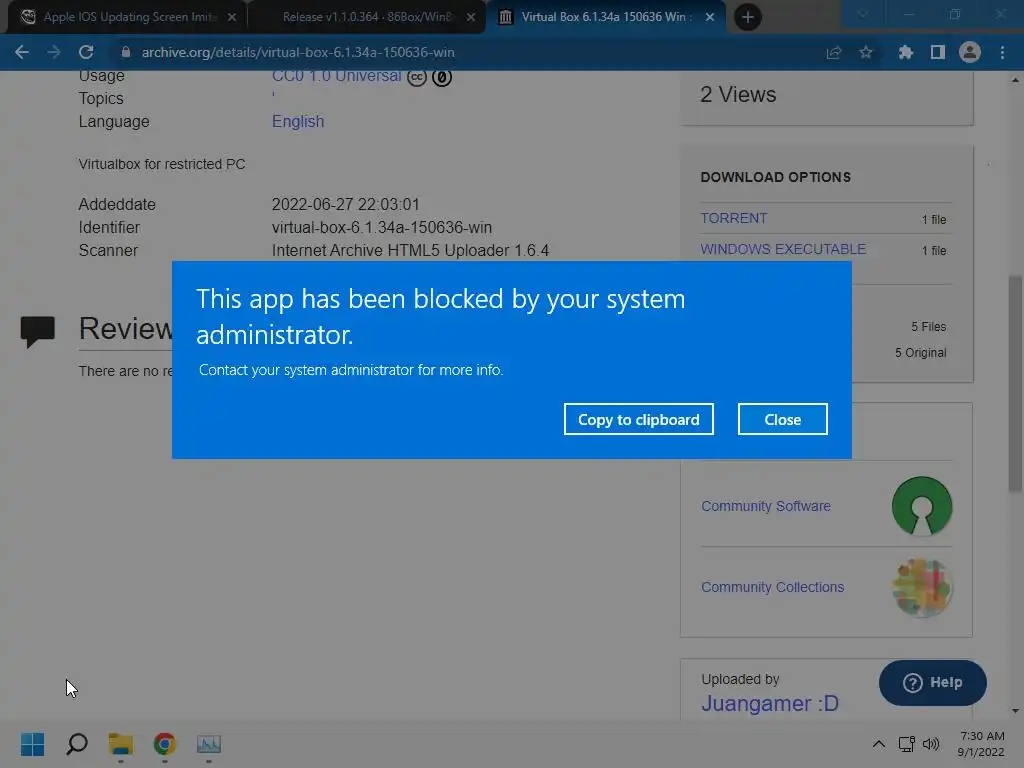Open the performance monitor taskbar app
The width and height of the screenshot is (1024, 768).
(x=209, y=744)
